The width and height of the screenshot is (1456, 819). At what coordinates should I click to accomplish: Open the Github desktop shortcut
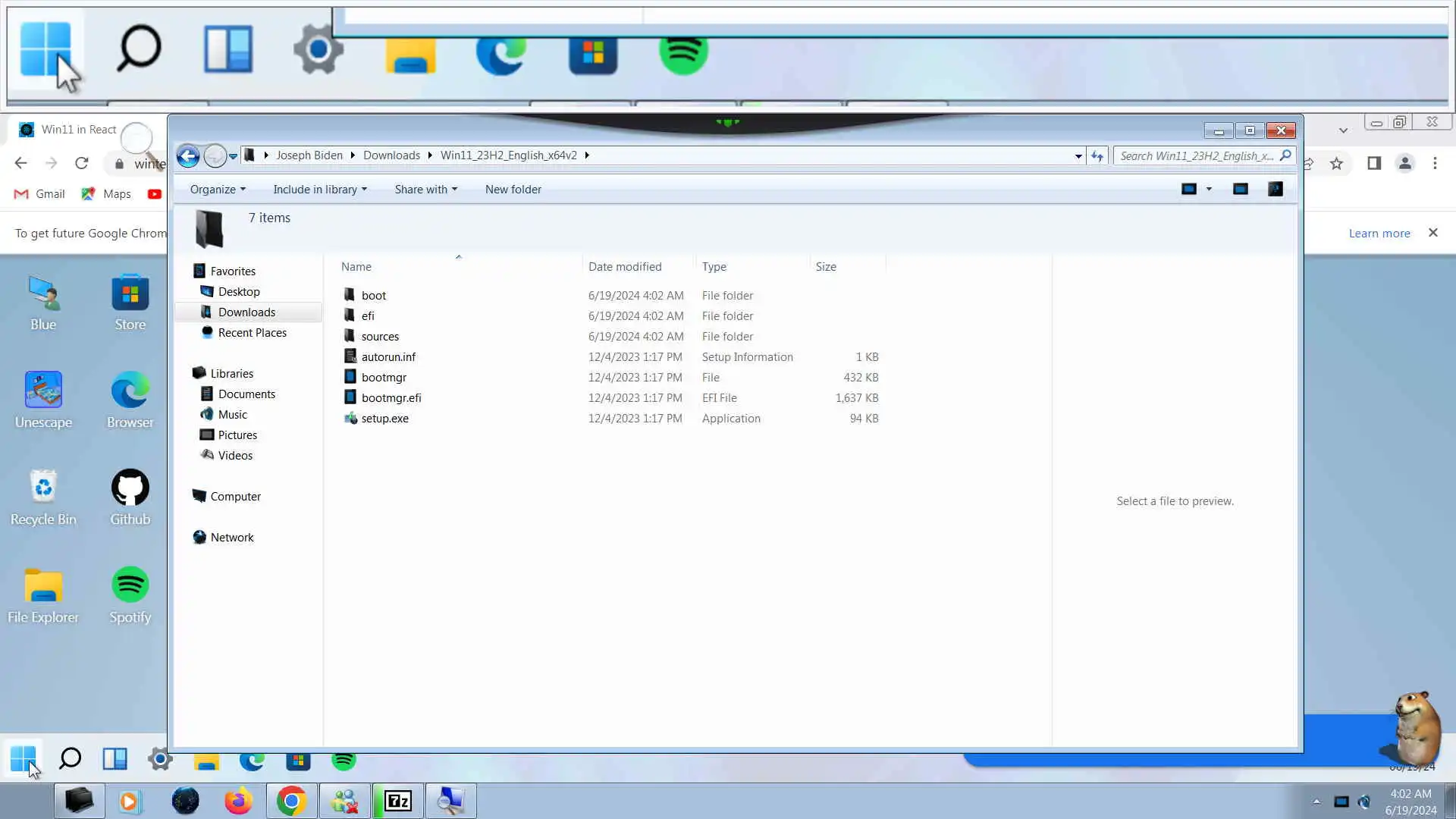(x=130, y=497)
